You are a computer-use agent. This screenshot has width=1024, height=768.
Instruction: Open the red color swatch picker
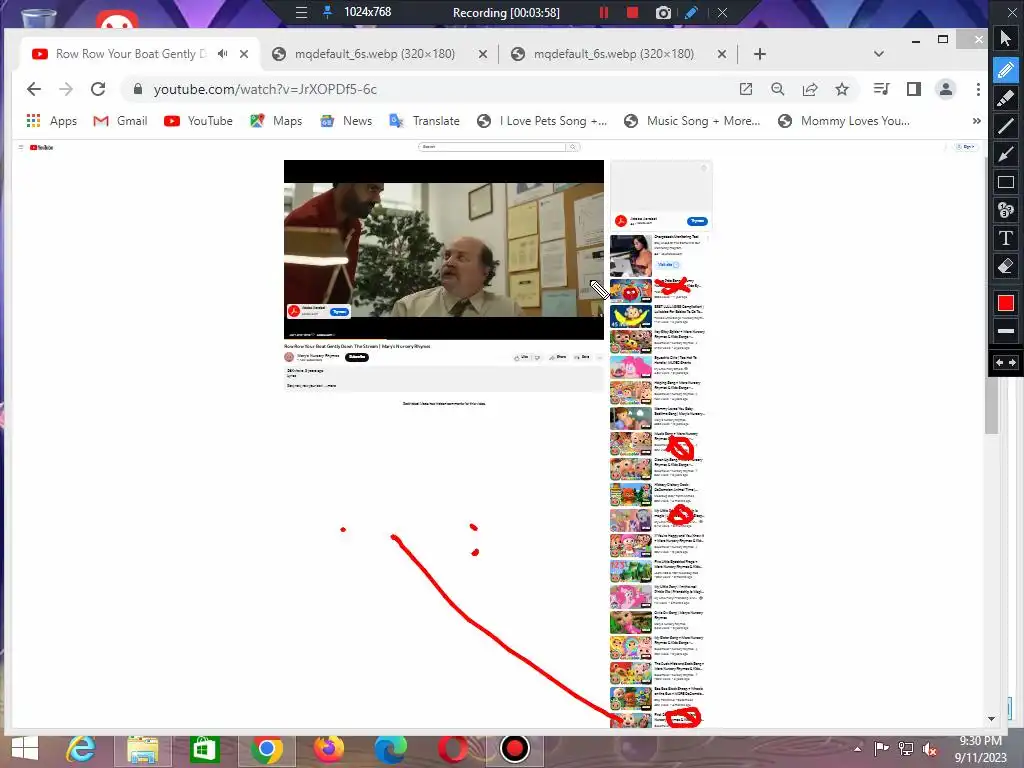1006,303
